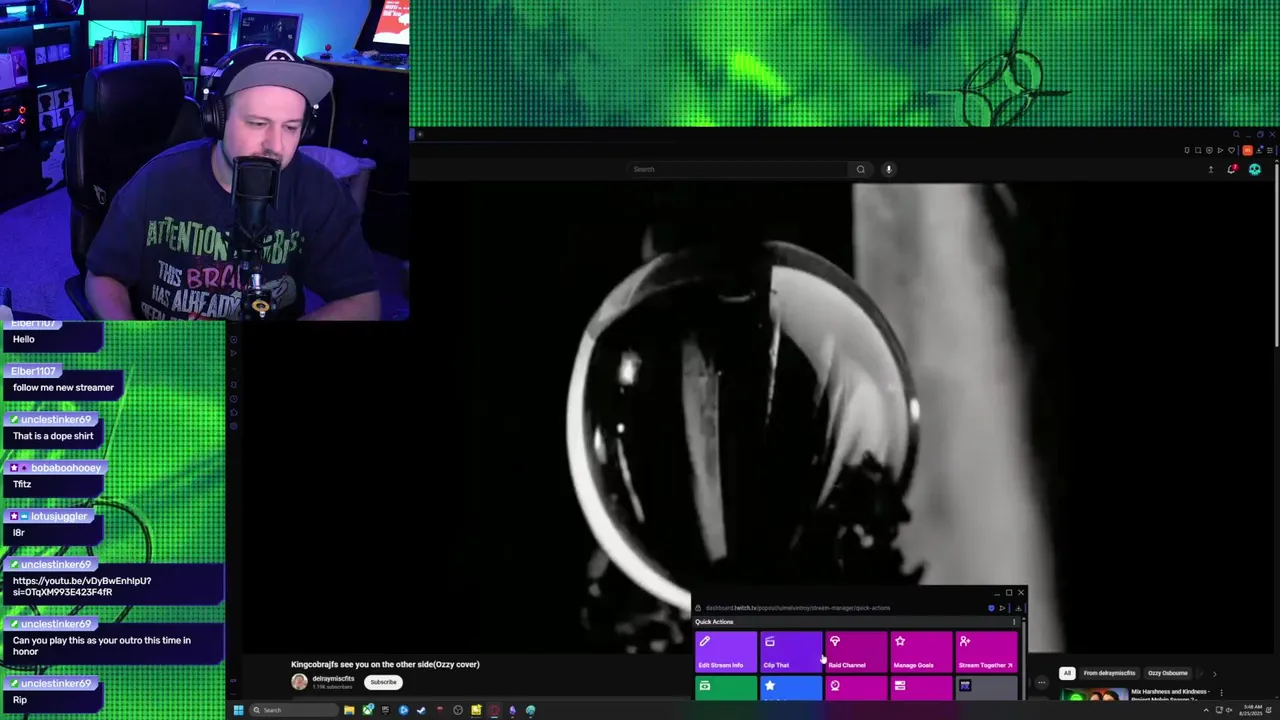Screen dimensions: 1280x720
Task: Subscribe to delraymiscfits channel
Action: (x=383, y=682)
